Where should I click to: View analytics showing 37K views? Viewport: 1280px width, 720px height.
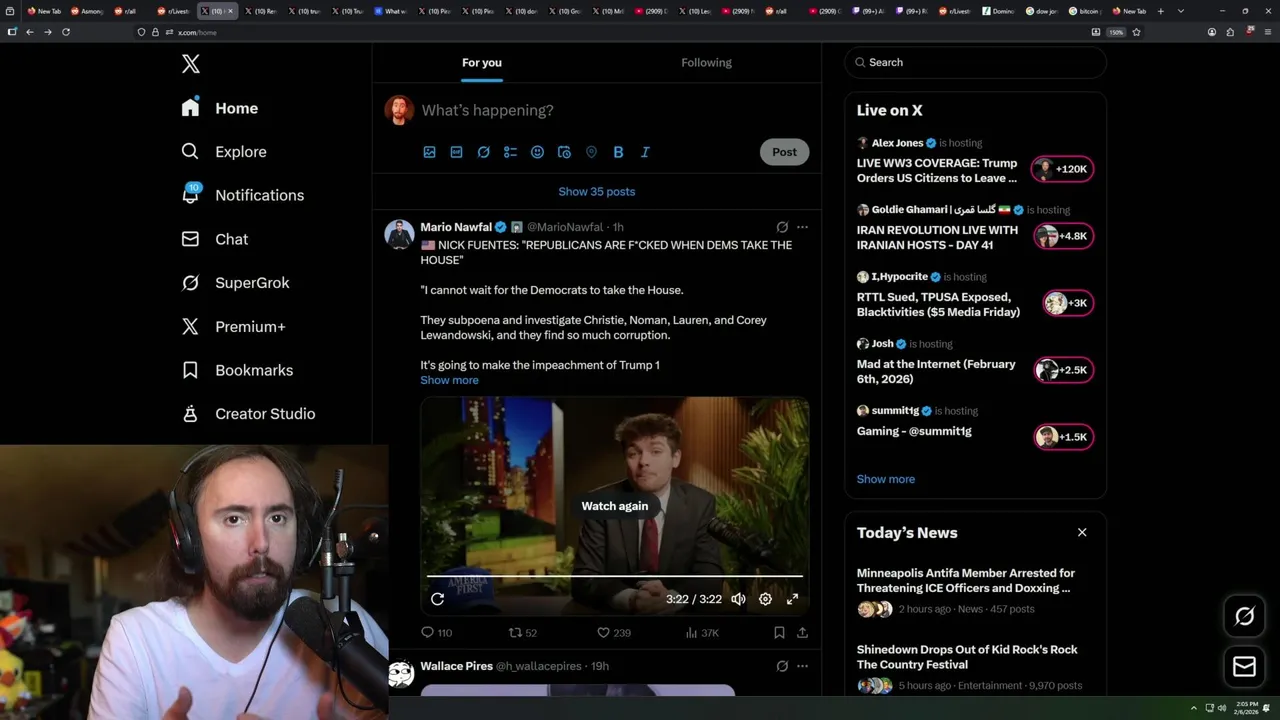(702, 633)
